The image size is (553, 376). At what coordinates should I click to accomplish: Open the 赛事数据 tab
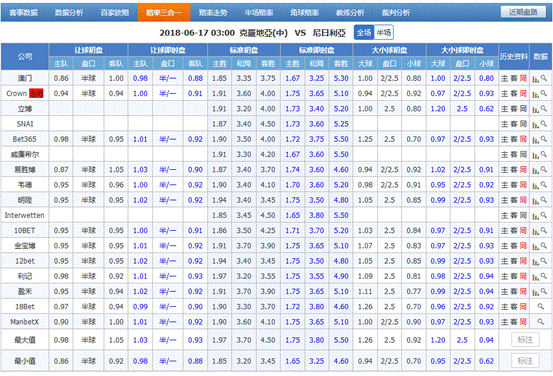pos(23,13)
